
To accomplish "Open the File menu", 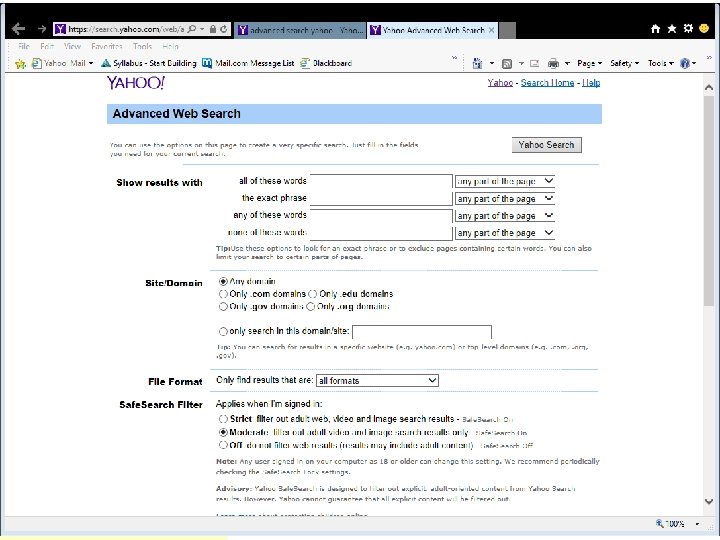I will click(24, 46).
